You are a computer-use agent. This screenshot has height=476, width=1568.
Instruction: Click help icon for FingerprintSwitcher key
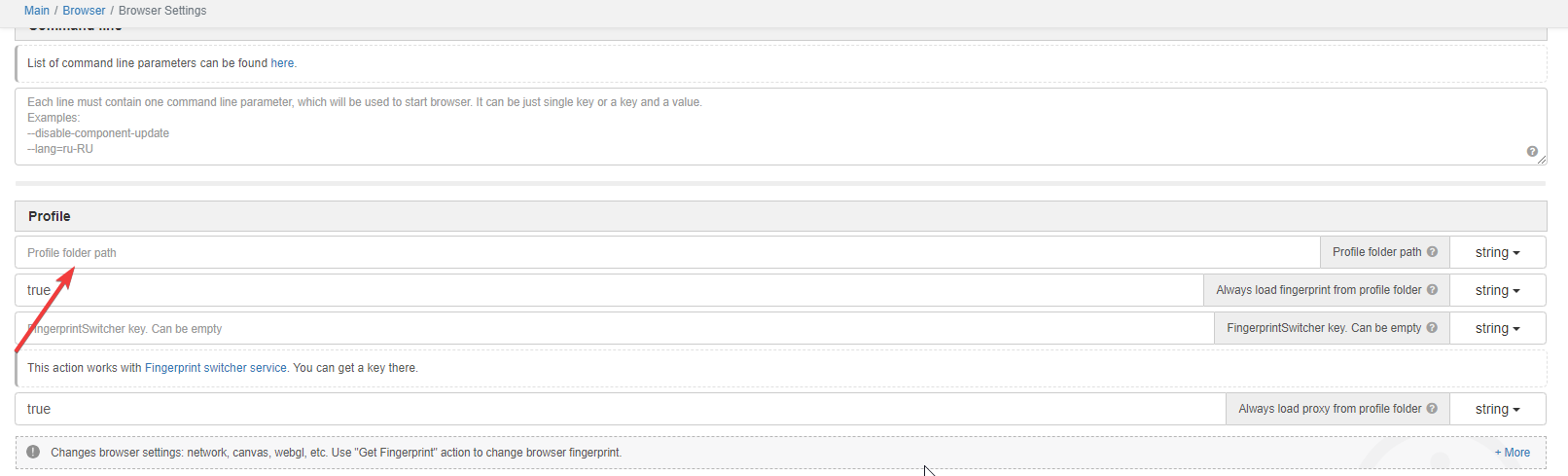(x=1432, y=328)
